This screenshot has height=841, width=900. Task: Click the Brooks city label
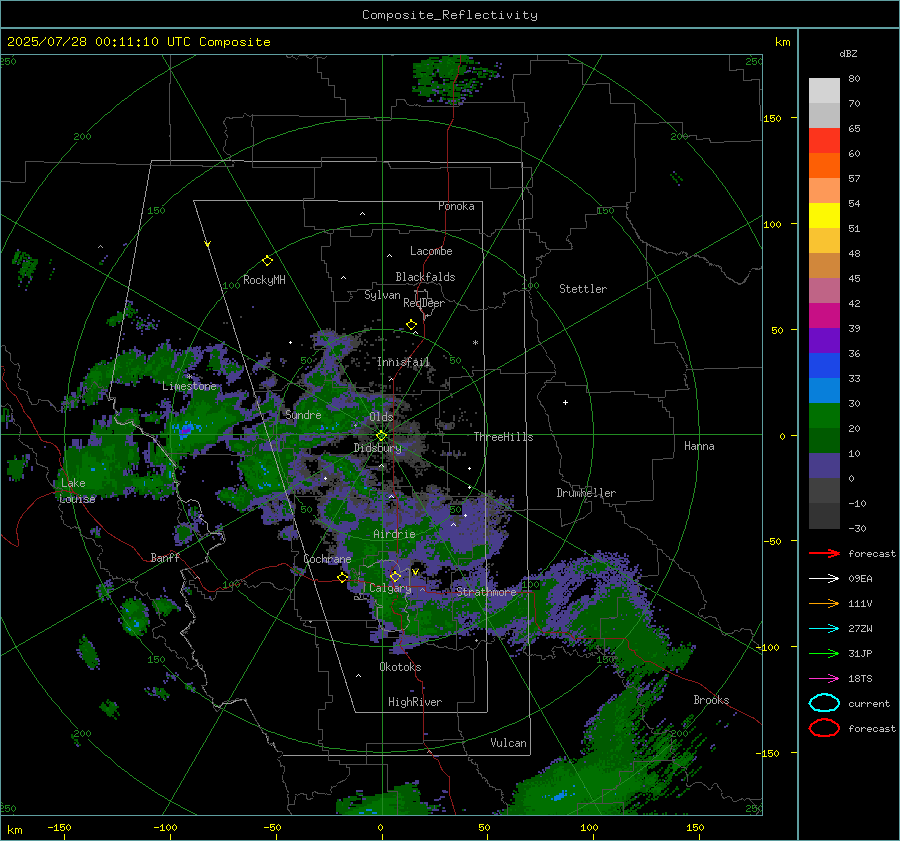tap(711, 700)
